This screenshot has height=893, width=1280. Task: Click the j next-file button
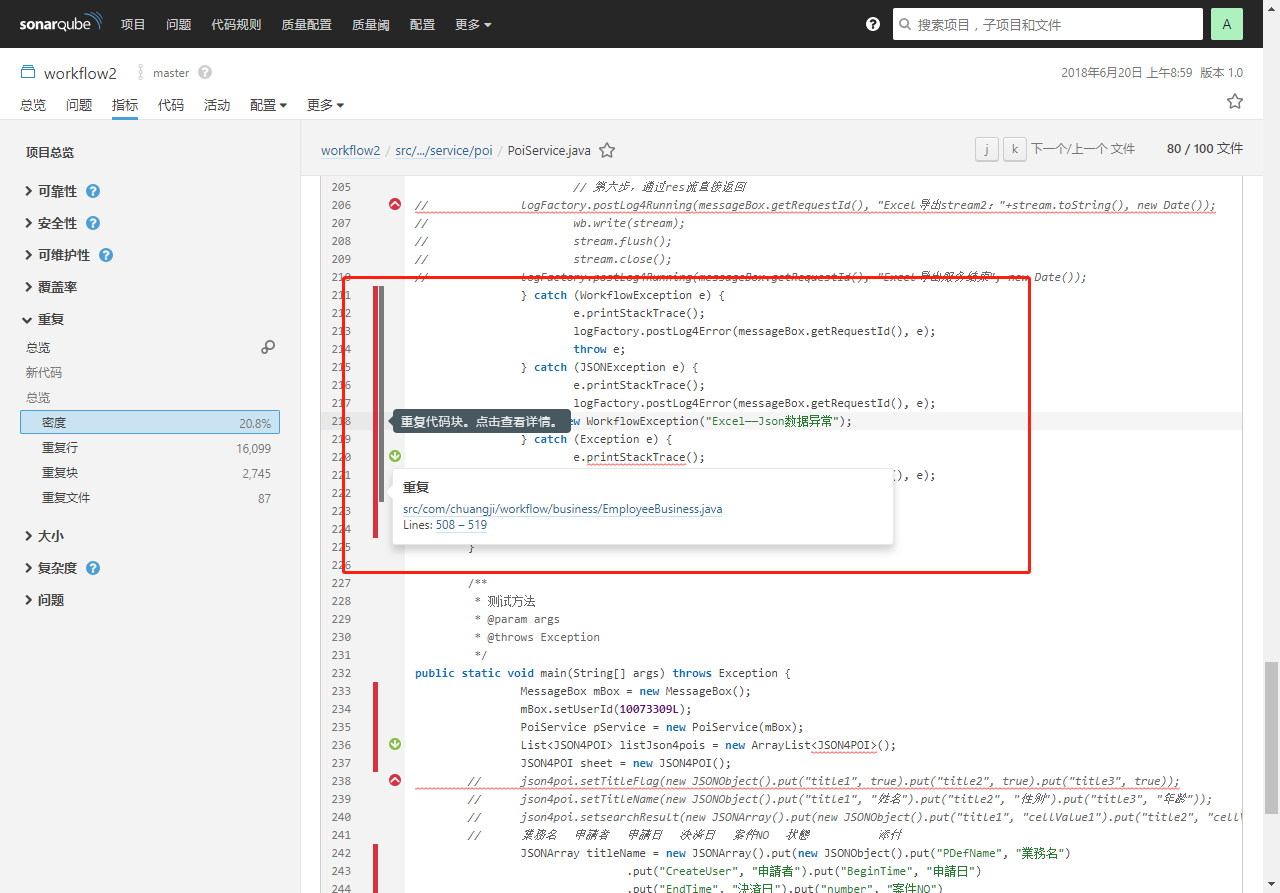(x=987, y=149)
